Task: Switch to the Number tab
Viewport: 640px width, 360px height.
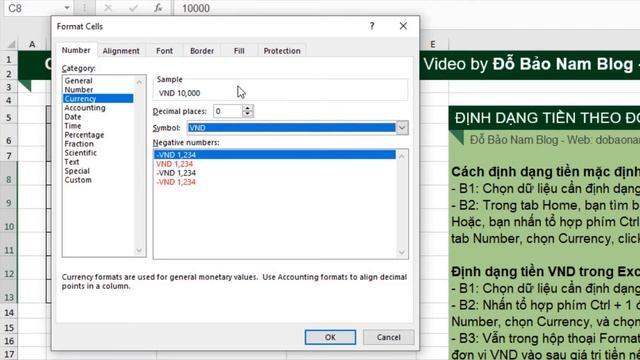Action: [x=76, y=50]
